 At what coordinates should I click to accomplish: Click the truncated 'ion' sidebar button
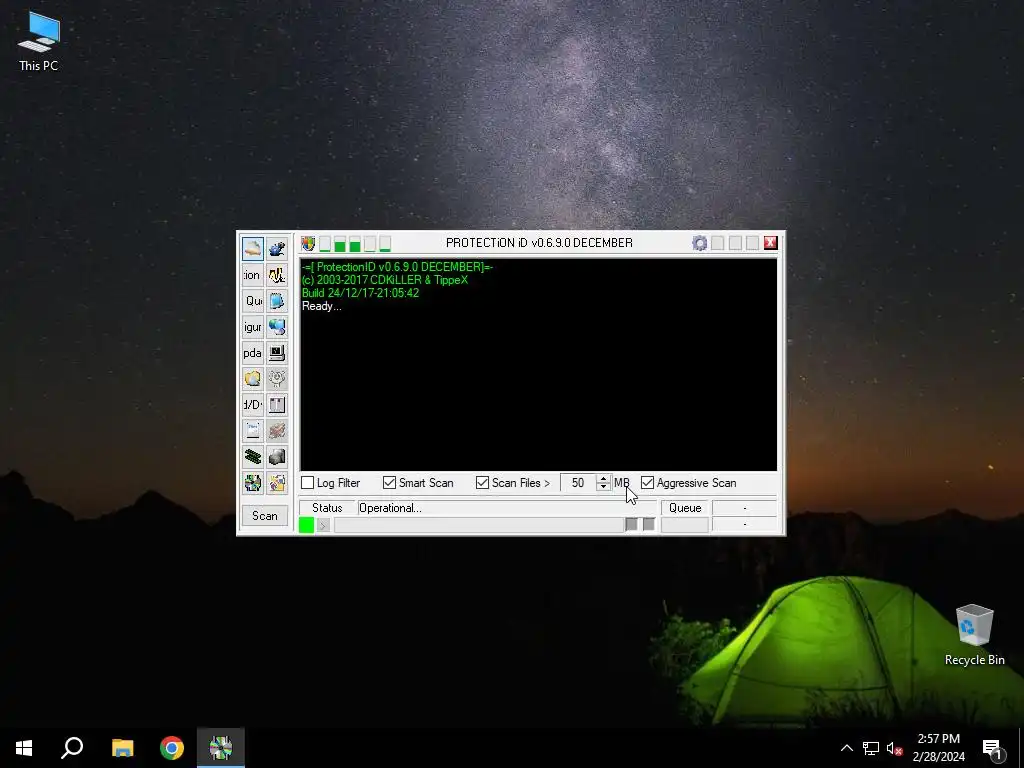click(253, 275)
